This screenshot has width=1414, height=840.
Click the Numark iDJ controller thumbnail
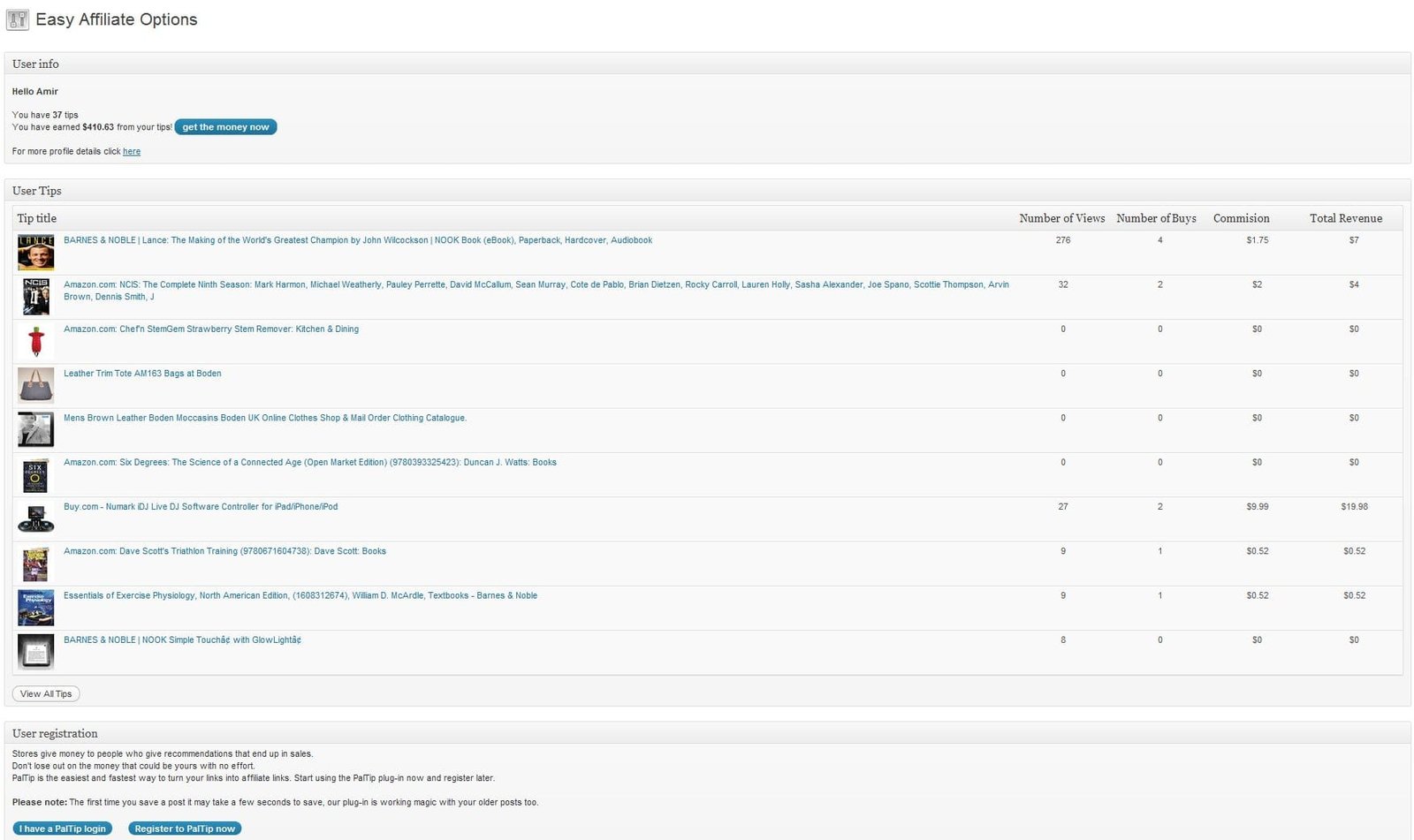[x=35, y=518]
